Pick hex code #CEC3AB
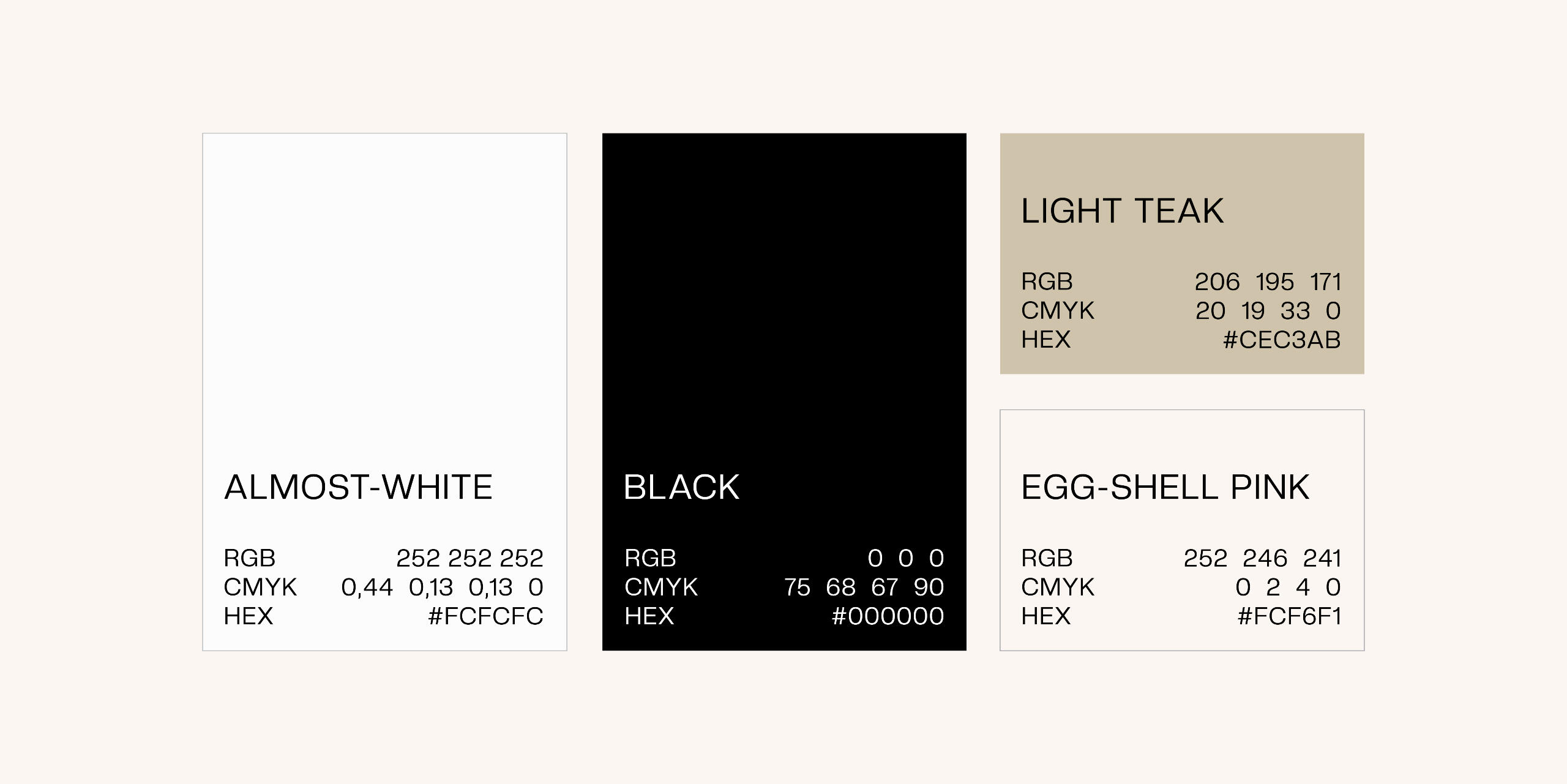The height and width of the screenshot is (784, 1567). coord(1281,340)
